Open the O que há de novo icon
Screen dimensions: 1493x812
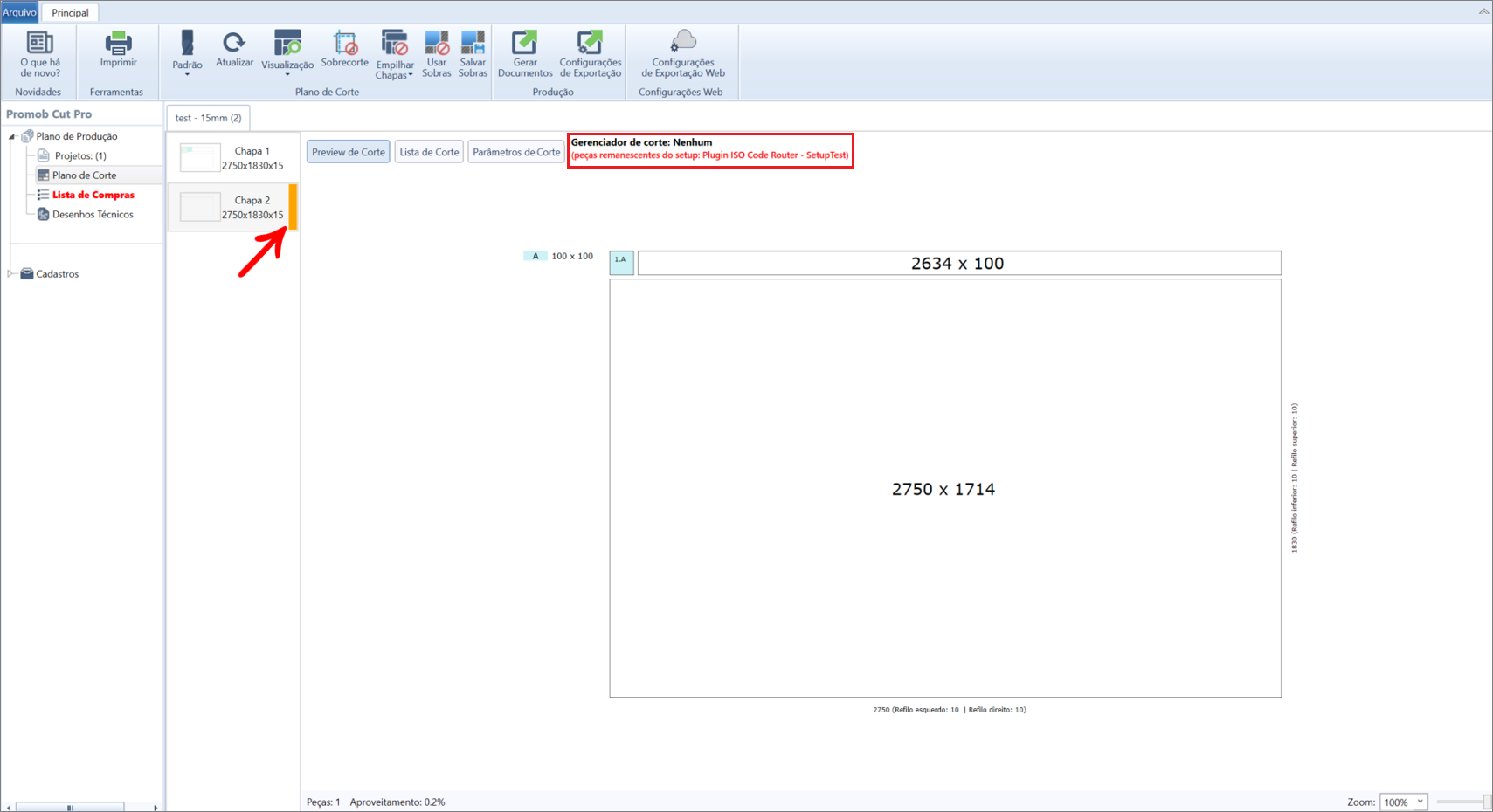(x=40, y=43)
